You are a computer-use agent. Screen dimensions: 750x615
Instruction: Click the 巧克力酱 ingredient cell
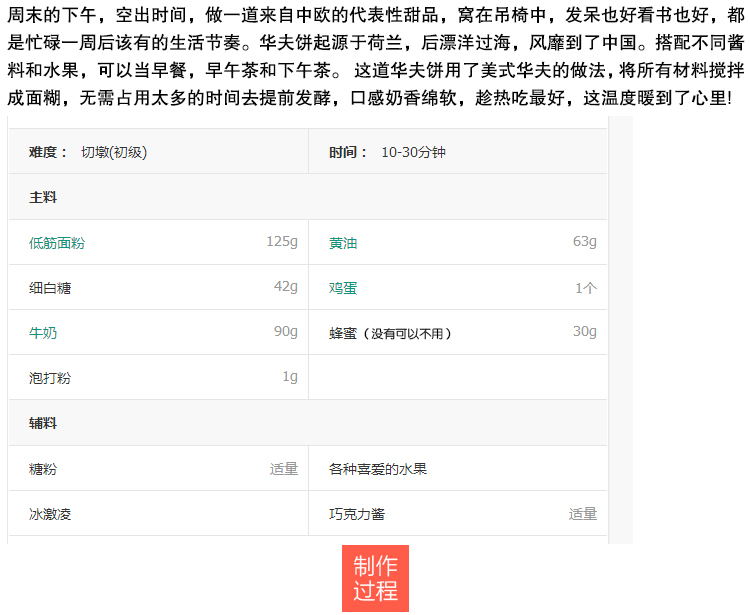[458, 513]
